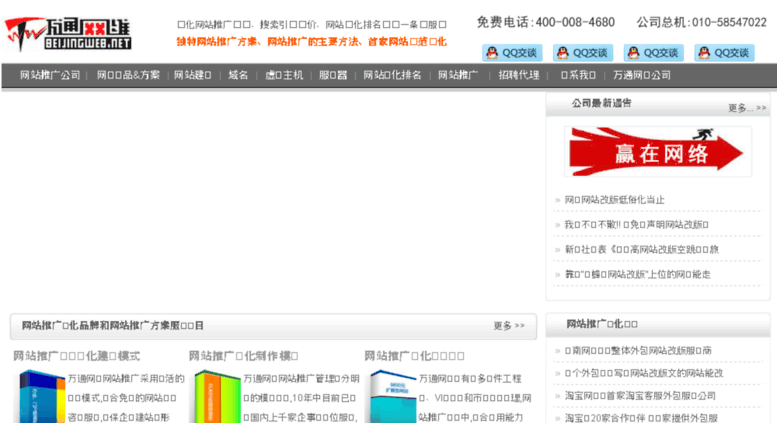Click the 公司总机 010-58547022 text

coord(701,22)
